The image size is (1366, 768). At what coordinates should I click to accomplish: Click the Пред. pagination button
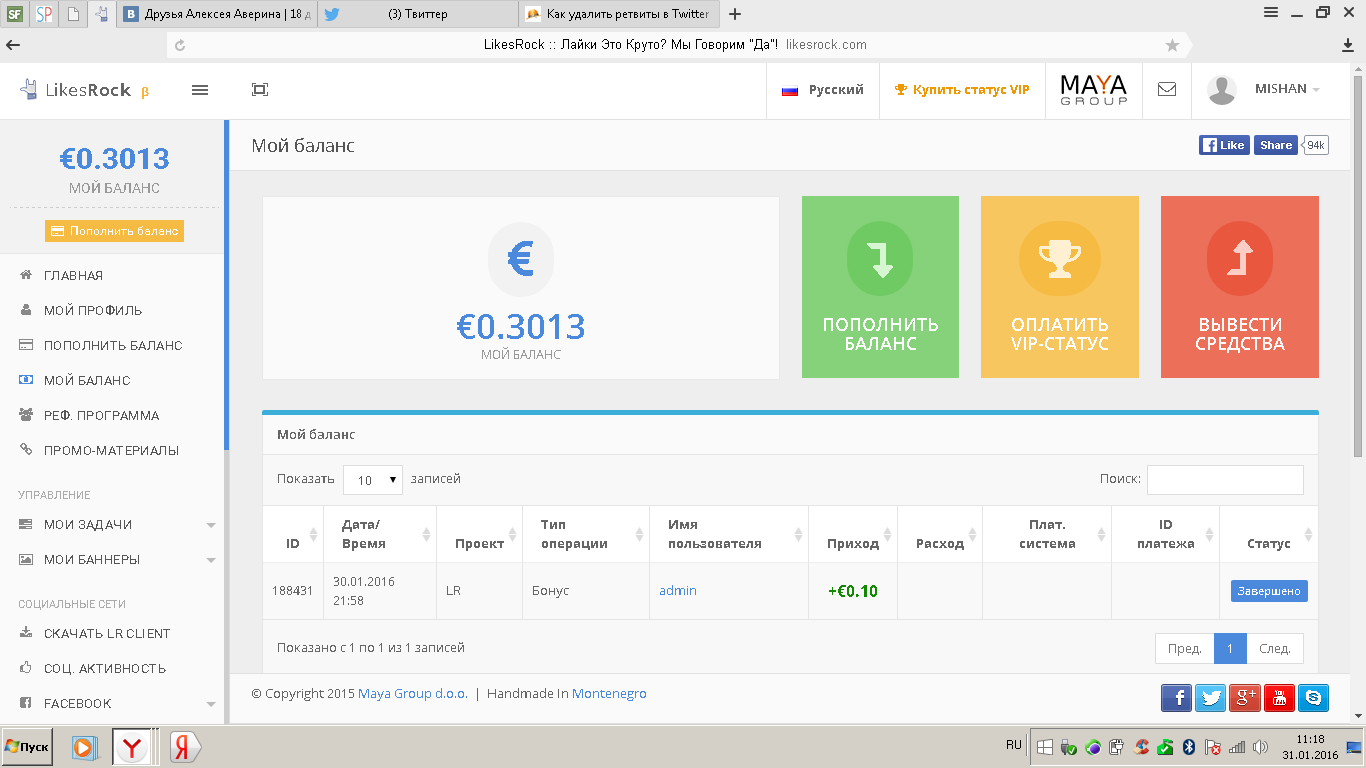(x=1185, y=648)
